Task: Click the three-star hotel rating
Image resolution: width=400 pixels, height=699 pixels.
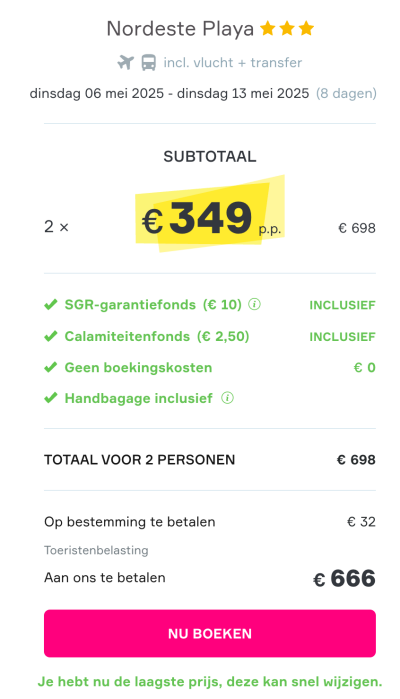Action: tap(287, 29)
